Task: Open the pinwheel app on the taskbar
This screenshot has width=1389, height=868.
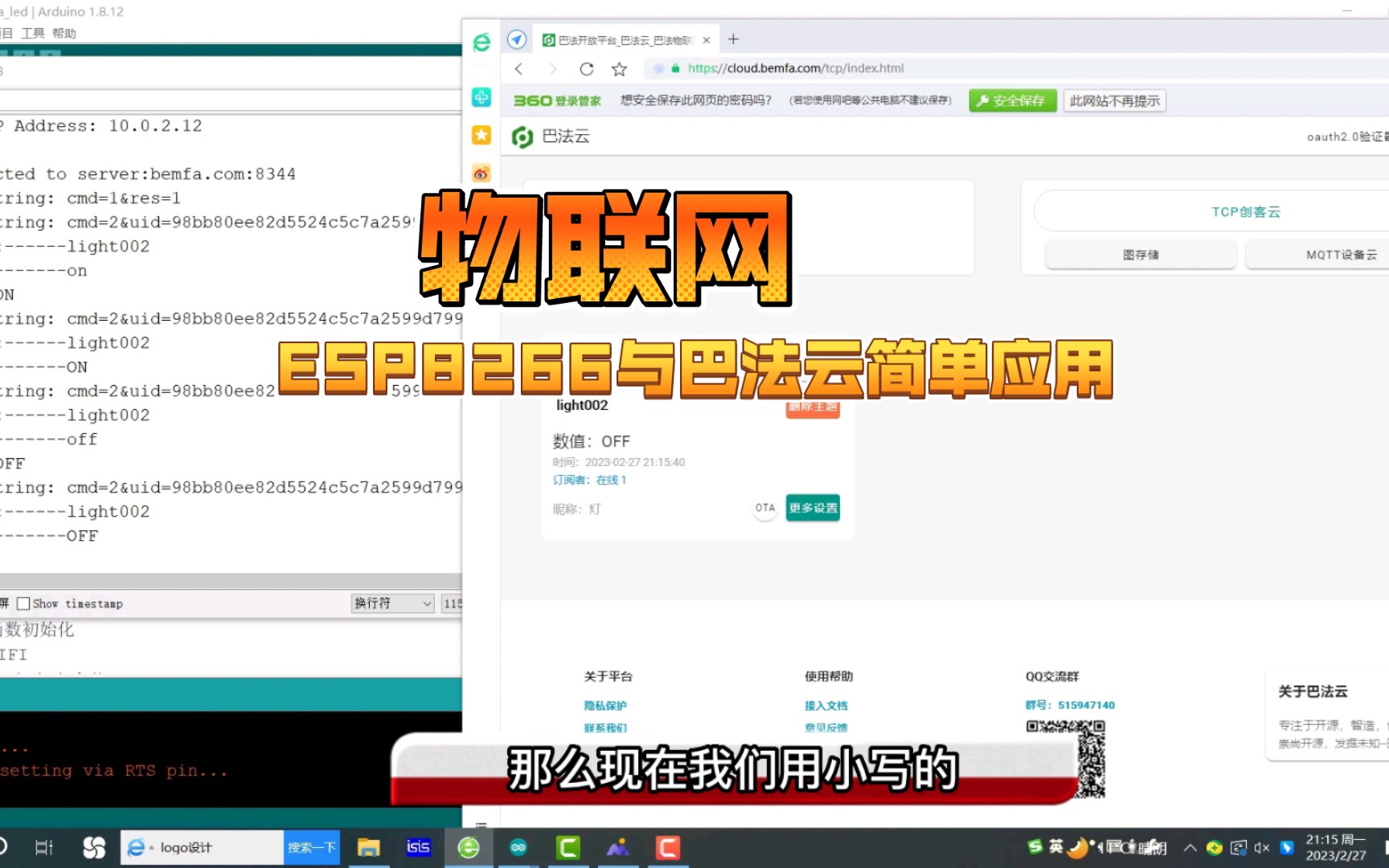Action: [x=94, y=847]
